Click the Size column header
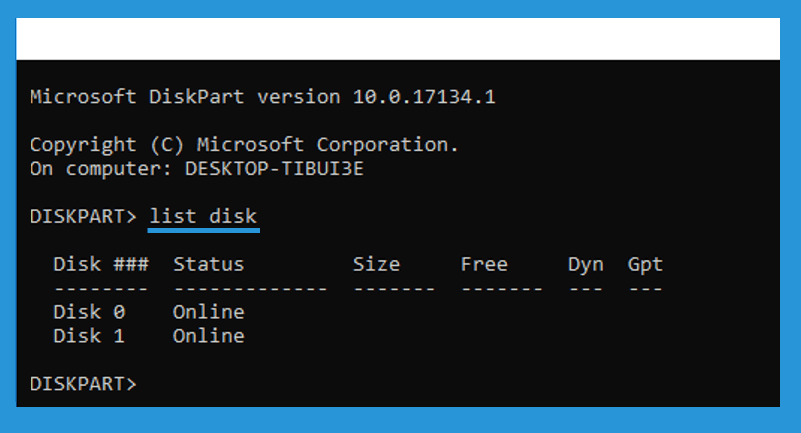This screenshot has height=433, width=801. click(x=376, y=264)
